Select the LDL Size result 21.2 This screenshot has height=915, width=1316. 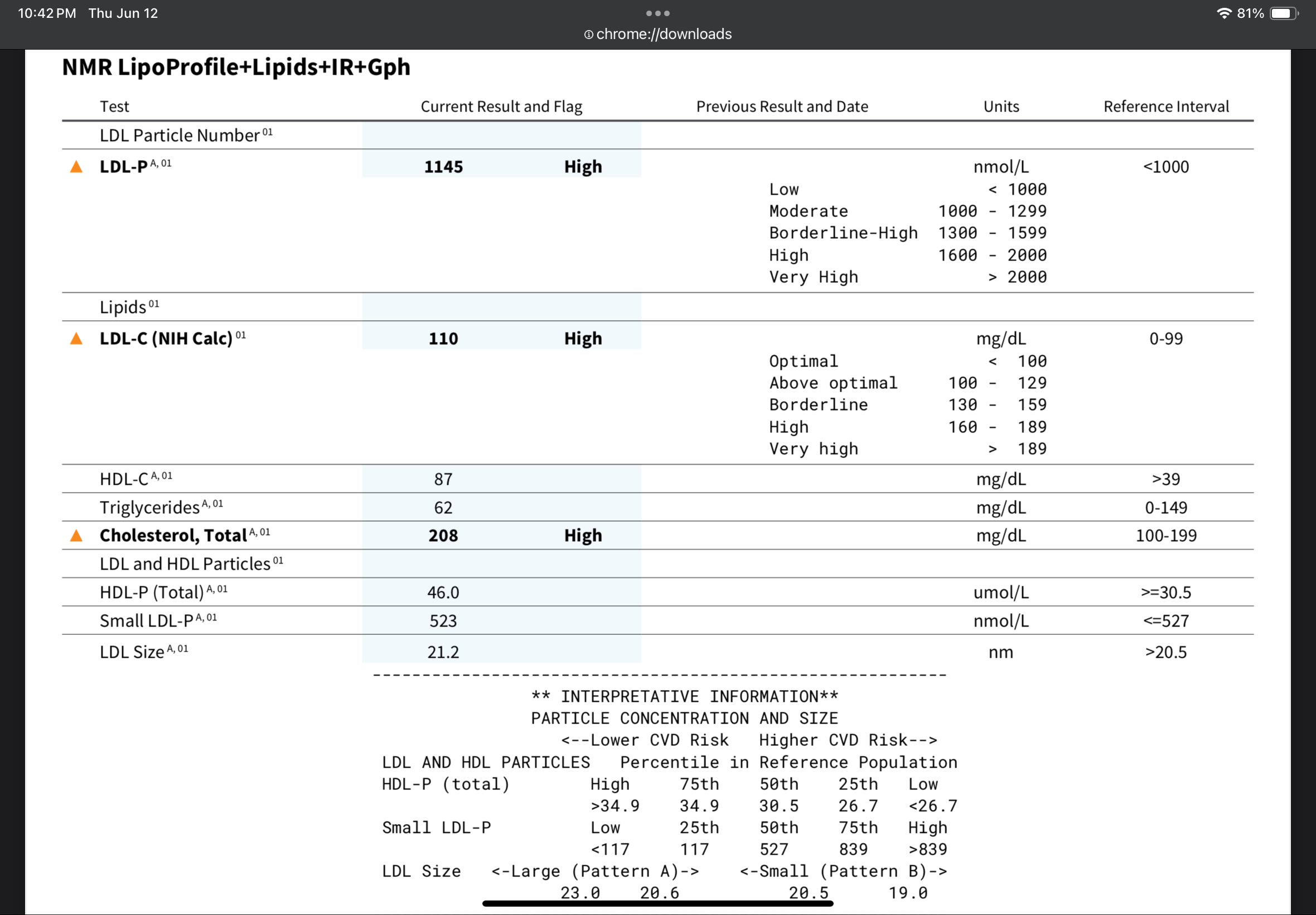click(443, 652)
